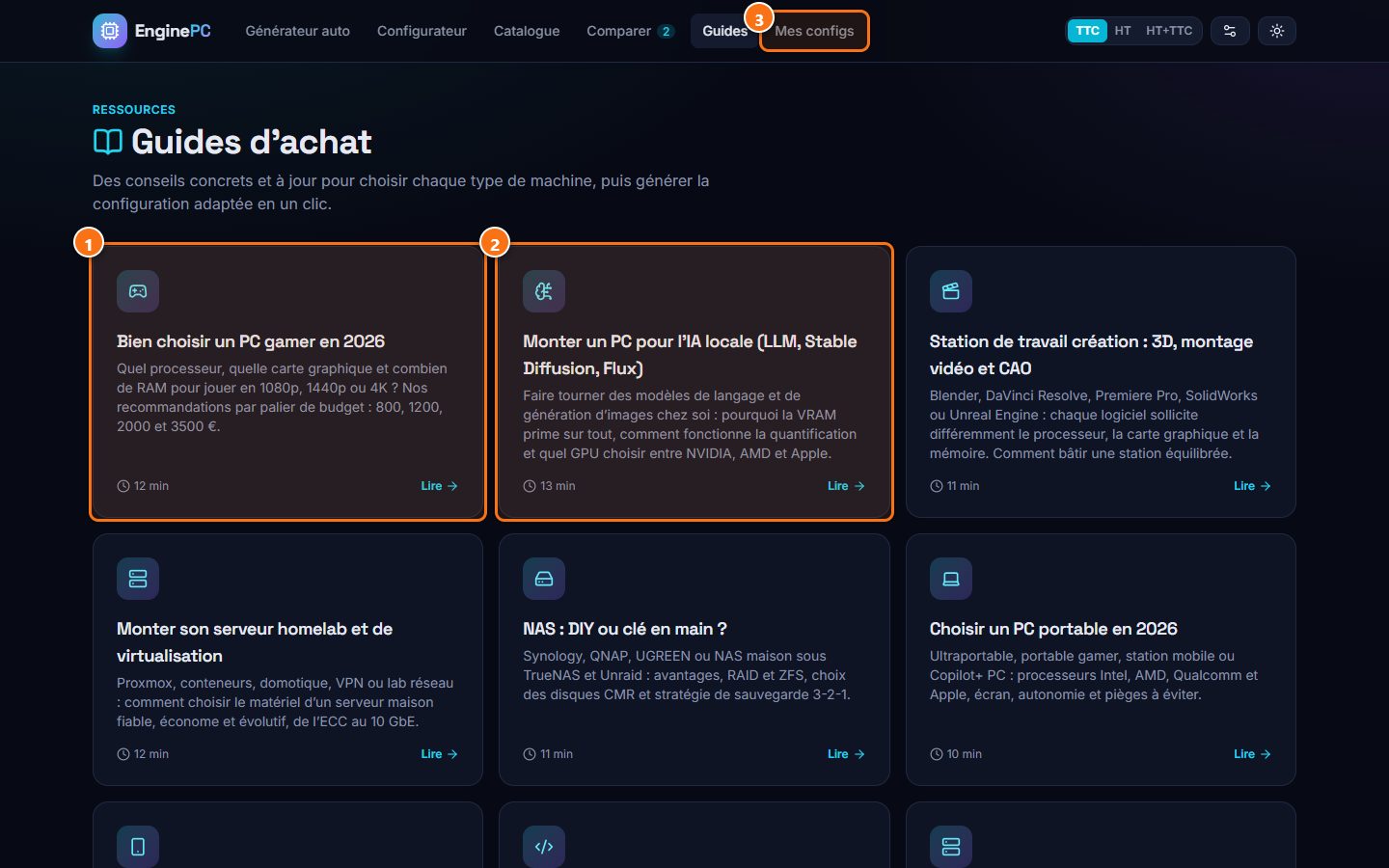Click the AI brain icon on IA locale guide
The image size is (1389, 868).
tap(544, 291)
